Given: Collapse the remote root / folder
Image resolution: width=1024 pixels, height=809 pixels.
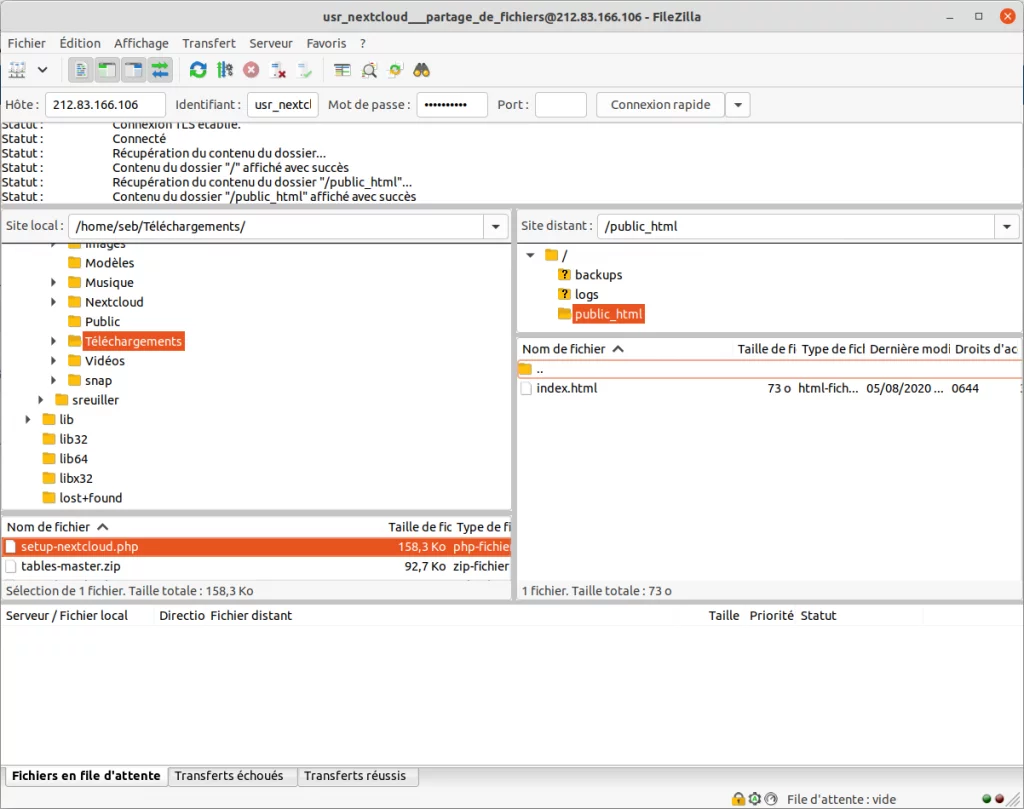Looking at the screenshot, I should point(530,255).
